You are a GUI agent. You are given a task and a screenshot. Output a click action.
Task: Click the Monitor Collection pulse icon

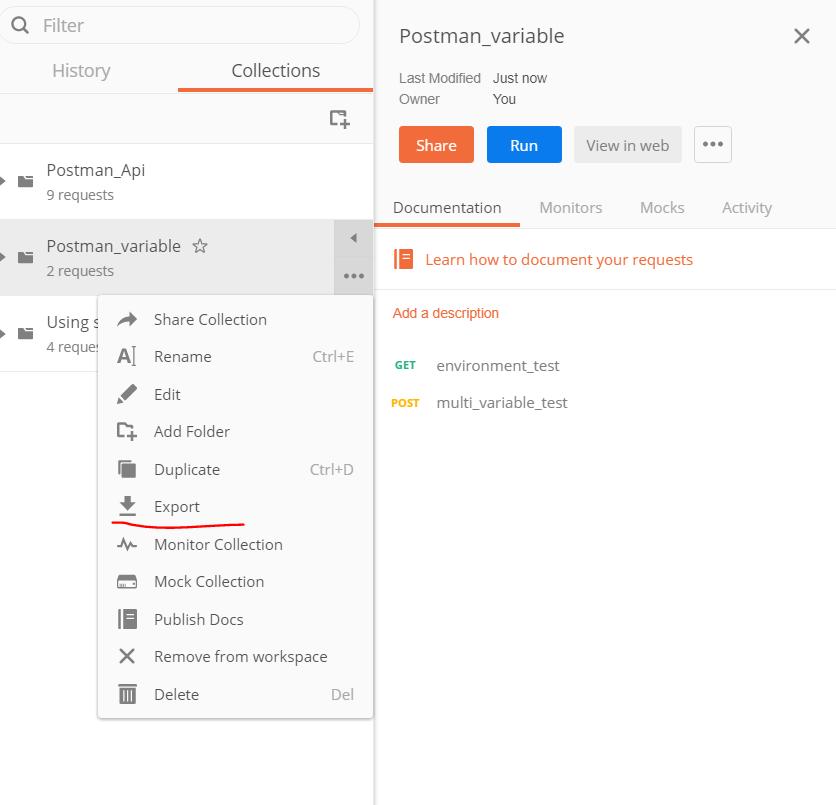(127, 544)
